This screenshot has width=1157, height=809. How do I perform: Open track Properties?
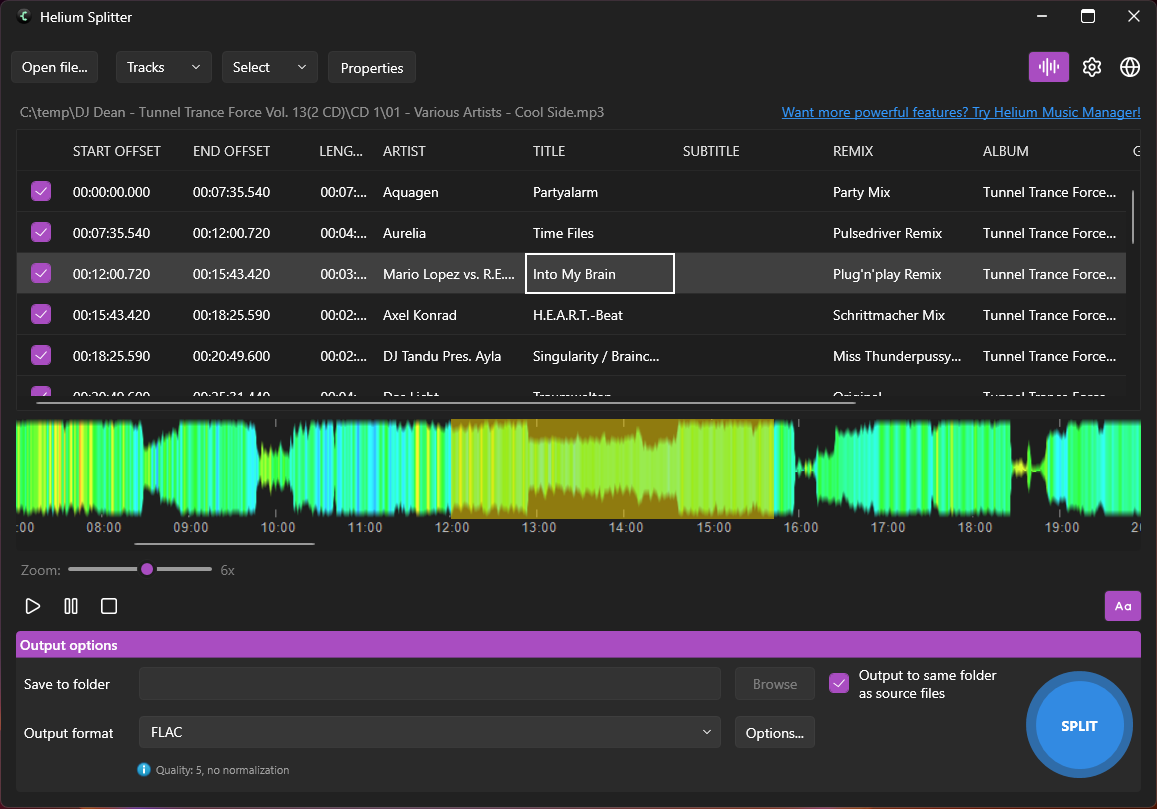click(x=372, y=68)
